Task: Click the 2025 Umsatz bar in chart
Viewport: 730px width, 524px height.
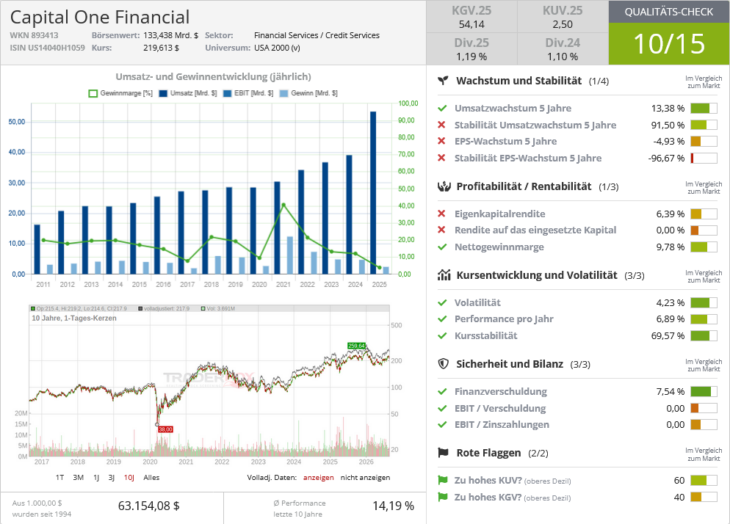Action: point(373,193)
